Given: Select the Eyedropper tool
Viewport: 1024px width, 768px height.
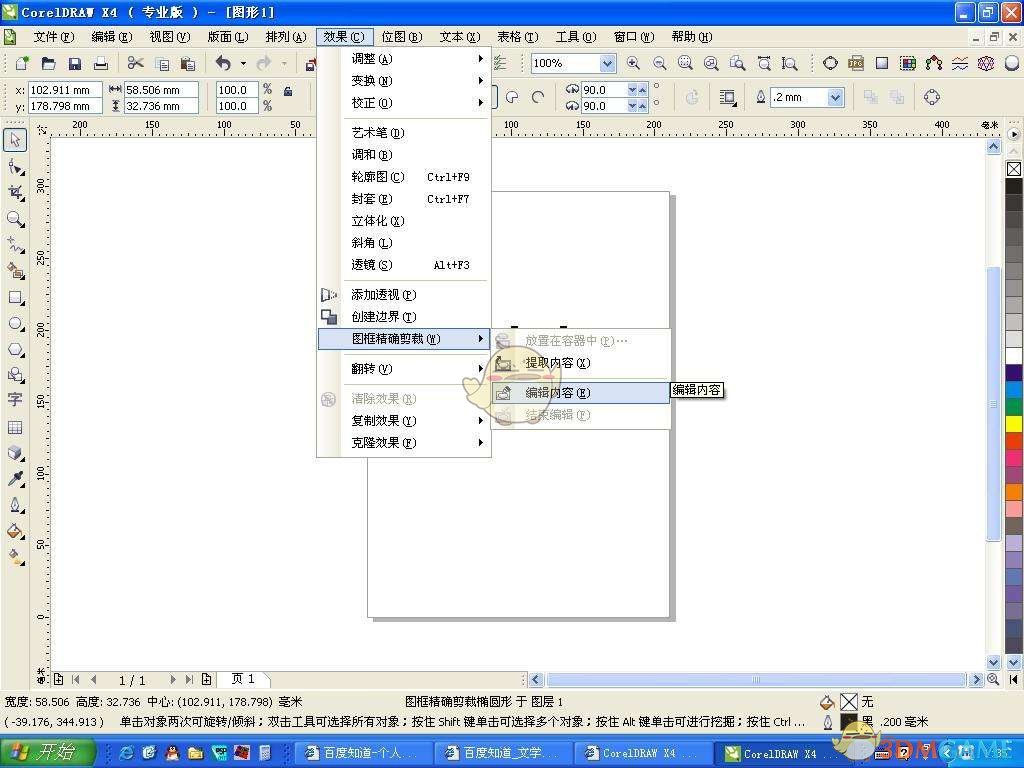Looking at the screenshot, I should coord(15,478).
